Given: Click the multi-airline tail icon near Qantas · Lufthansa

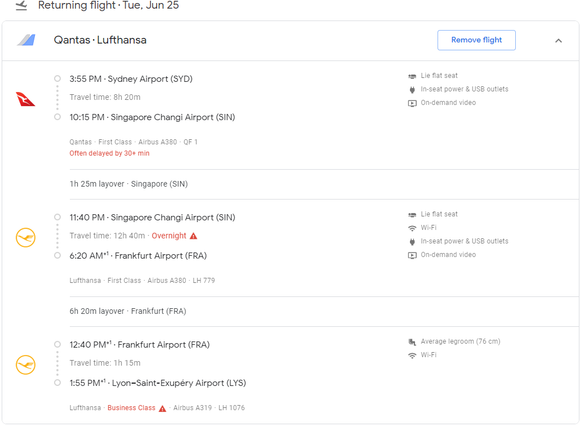Looking at the screenshot, I should (x=26, y=40).
